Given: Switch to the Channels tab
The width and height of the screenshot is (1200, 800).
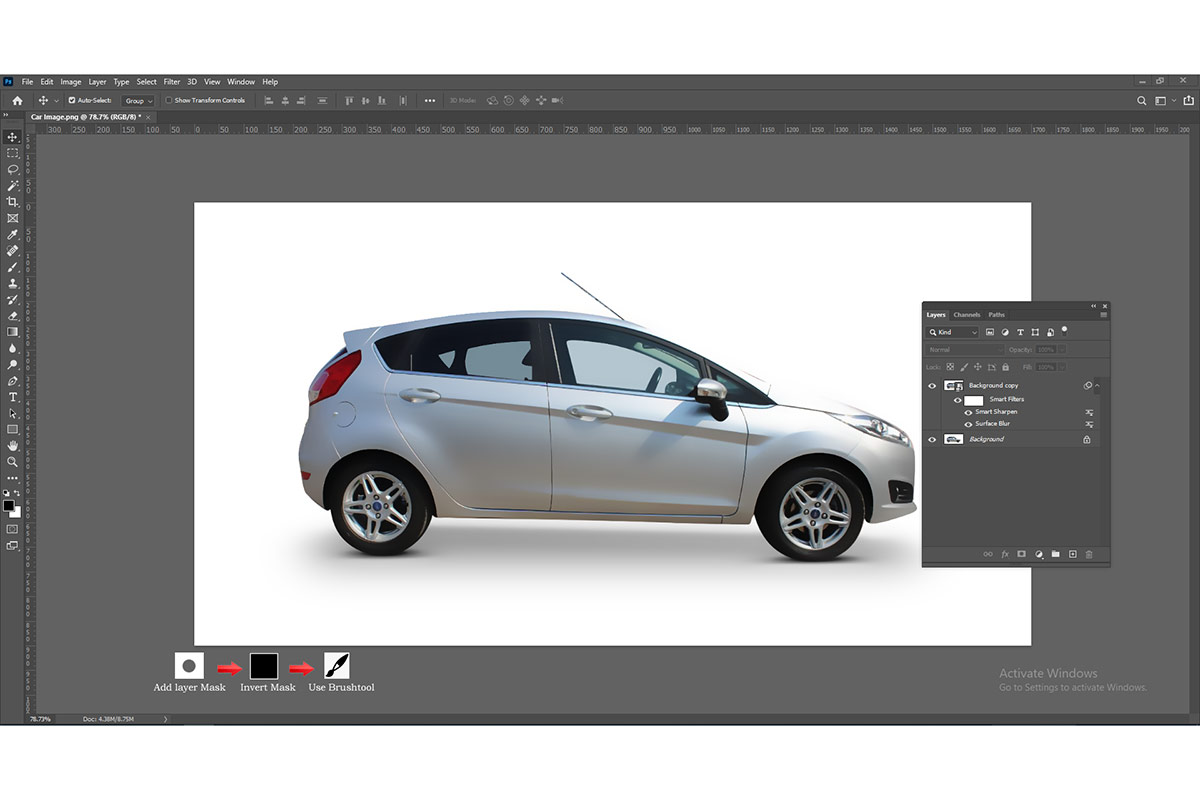Looking at the screenshot, I should pyautogui.click(x=966, y=315).
